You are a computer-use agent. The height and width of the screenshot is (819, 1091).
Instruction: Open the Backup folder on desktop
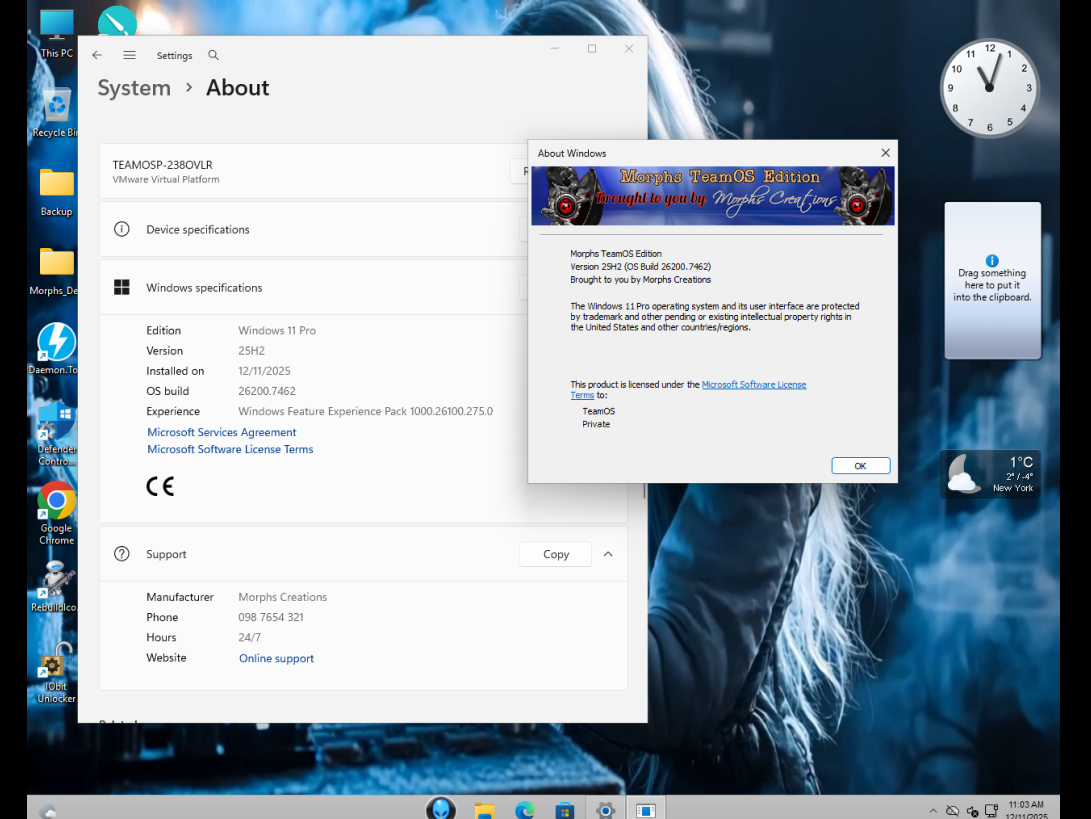click(x=56, y=191)
